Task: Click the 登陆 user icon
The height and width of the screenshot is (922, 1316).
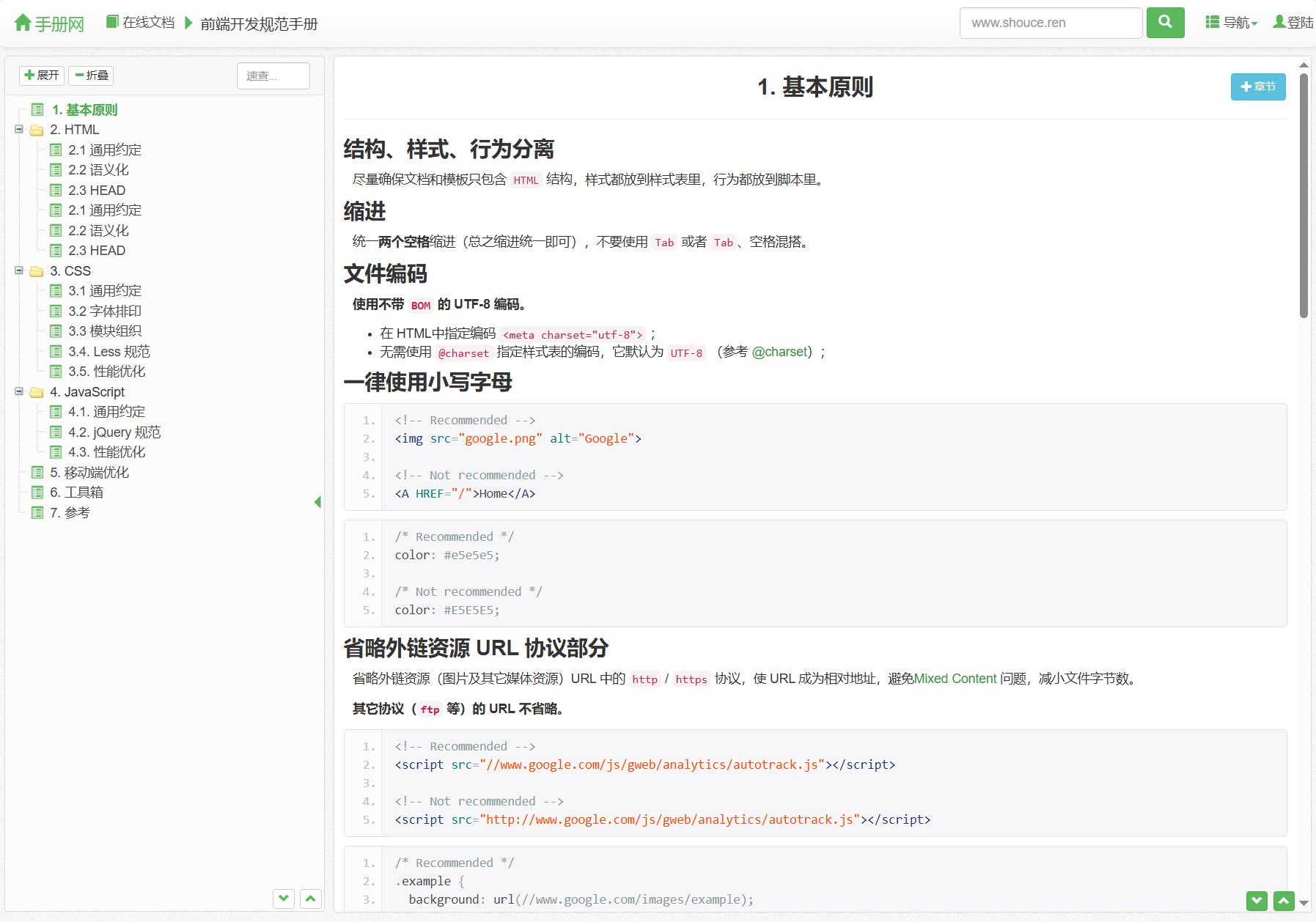Action: pos(1279,22)
